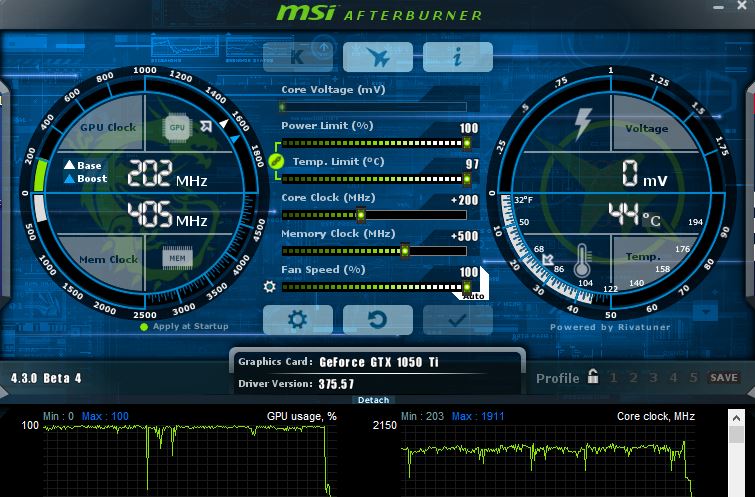Click the Core clock graph

(x=549, y=460)
